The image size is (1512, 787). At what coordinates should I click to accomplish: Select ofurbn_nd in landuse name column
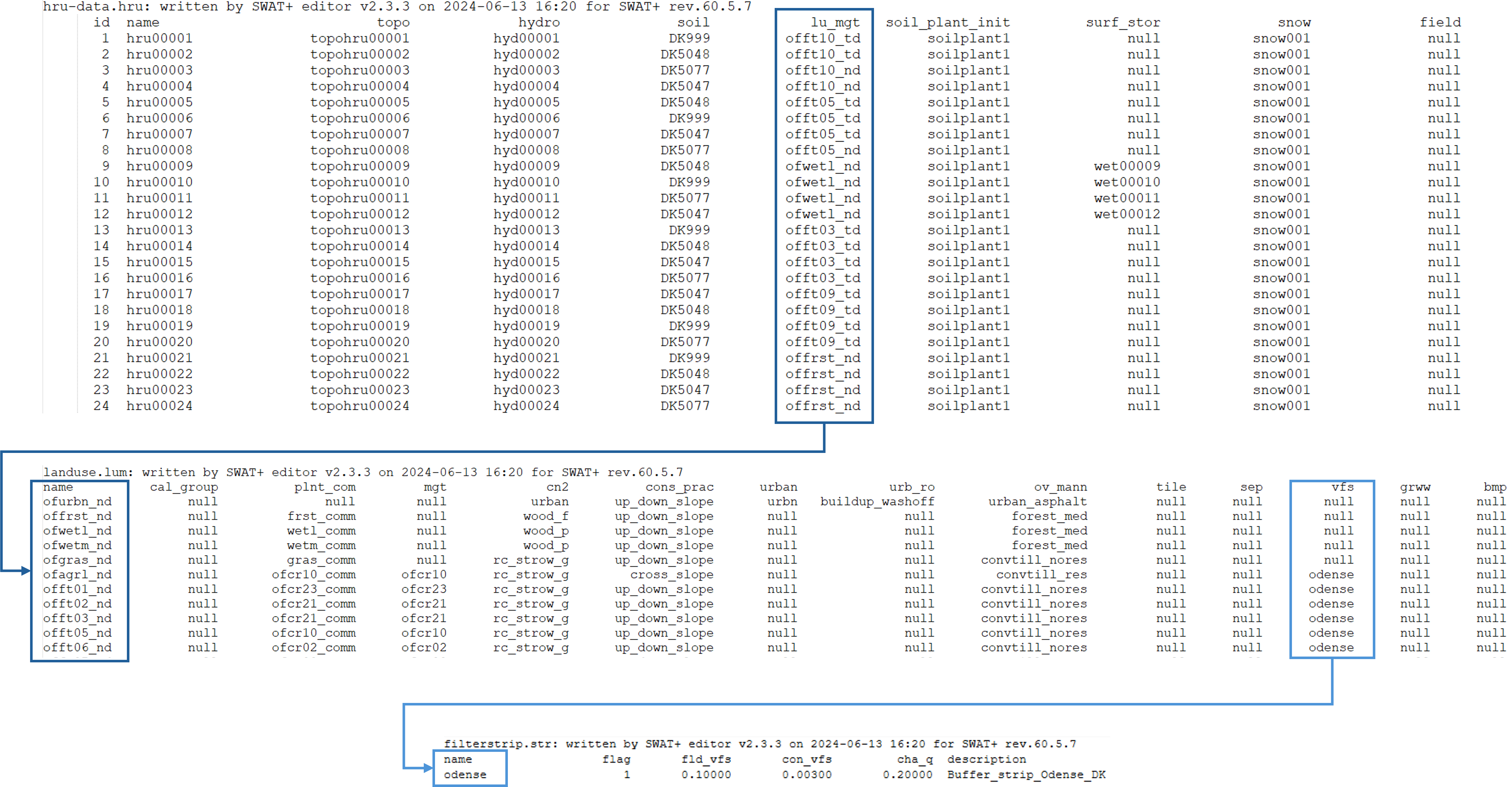77,502
